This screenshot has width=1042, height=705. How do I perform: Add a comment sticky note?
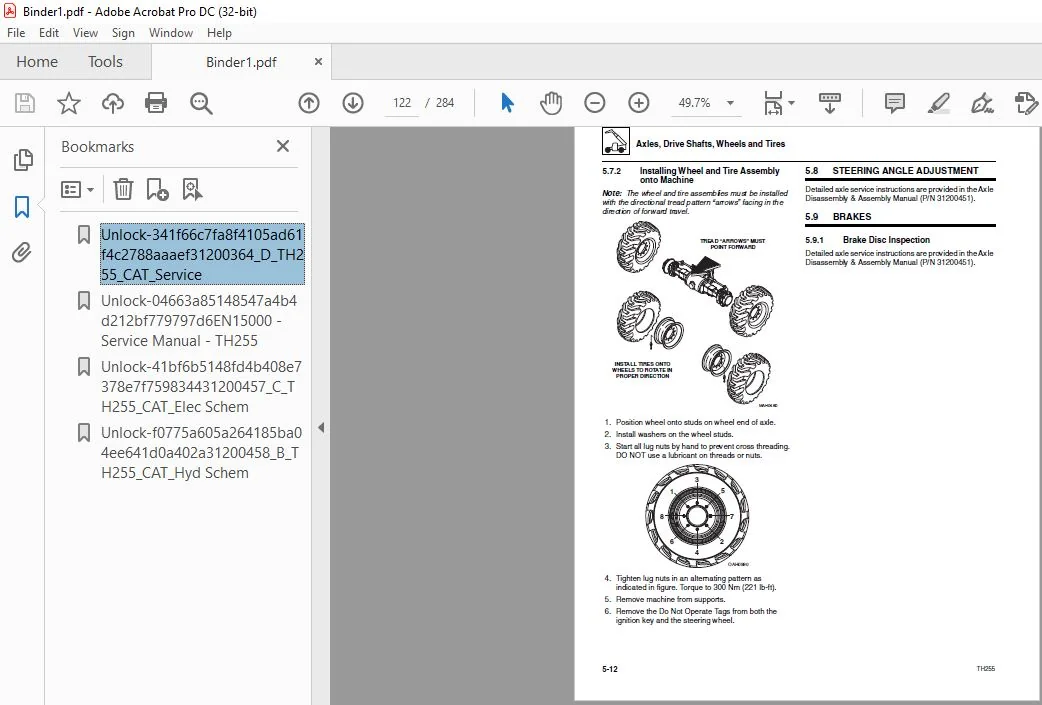point(894,103)
